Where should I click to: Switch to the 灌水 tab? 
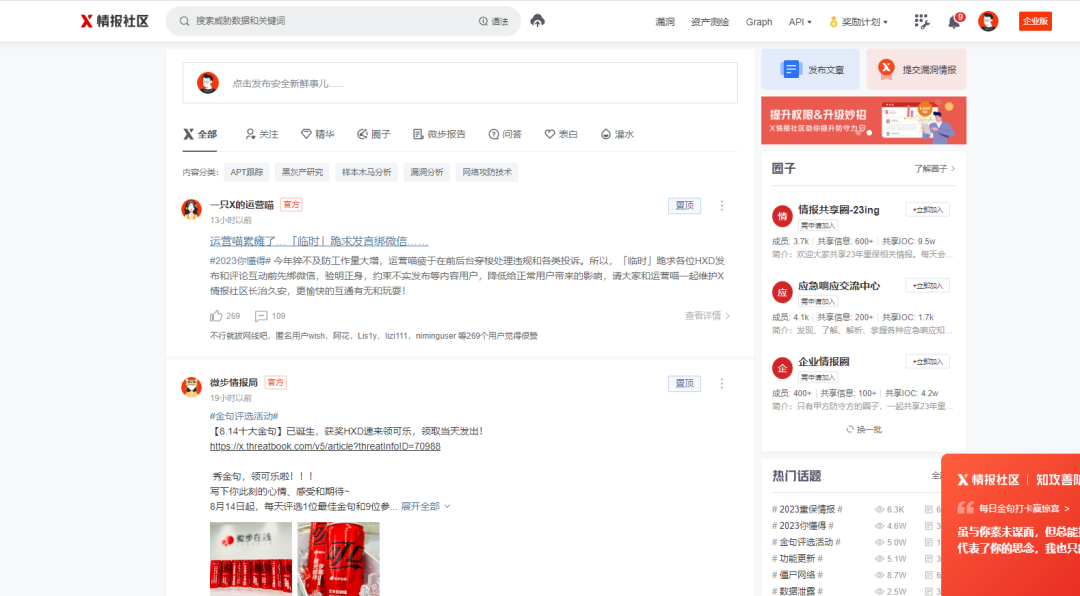pyautogui.click(x=617, y=134)
